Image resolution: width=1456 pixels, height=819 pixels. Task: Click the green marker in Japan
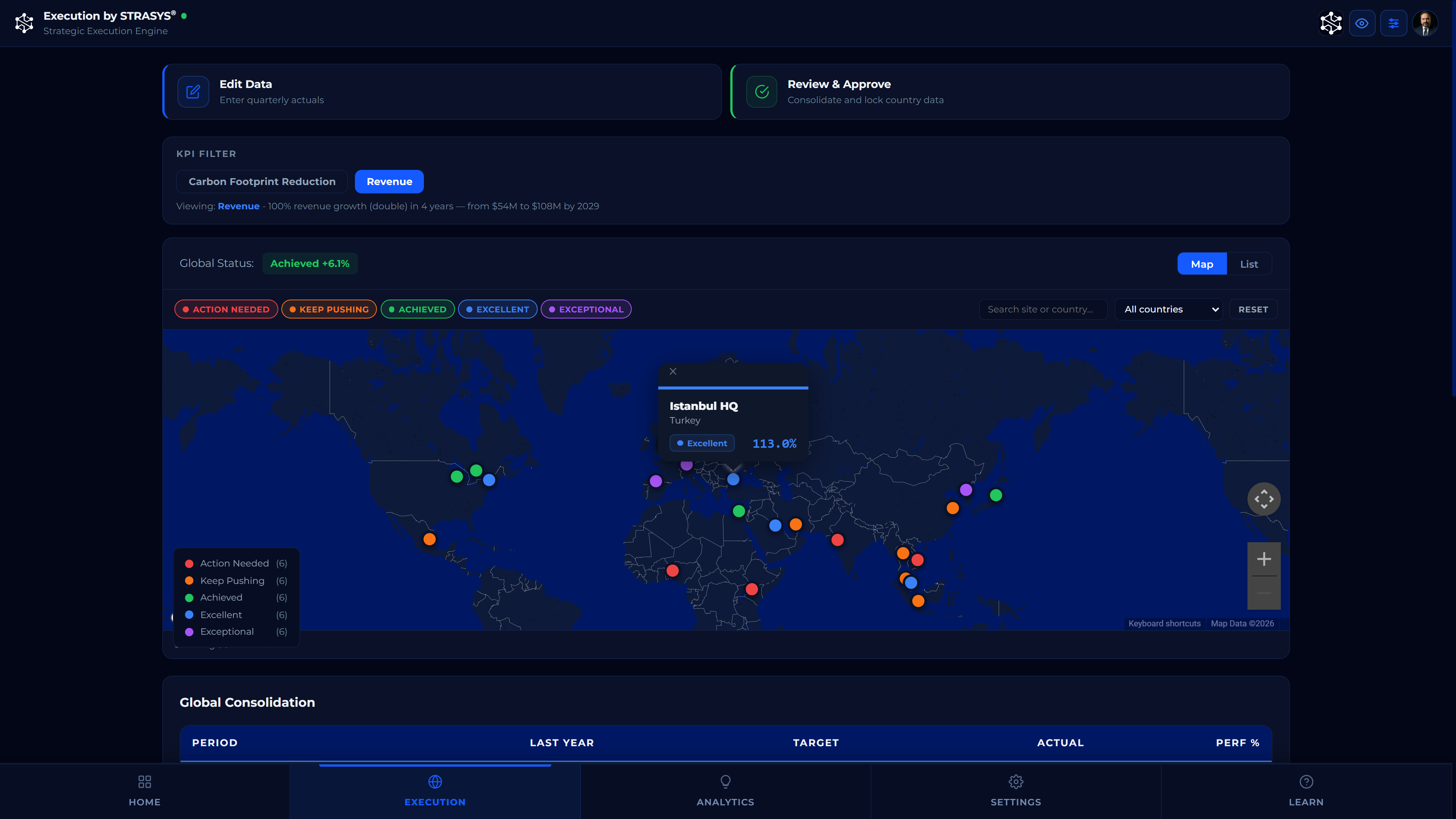point(996,495)
